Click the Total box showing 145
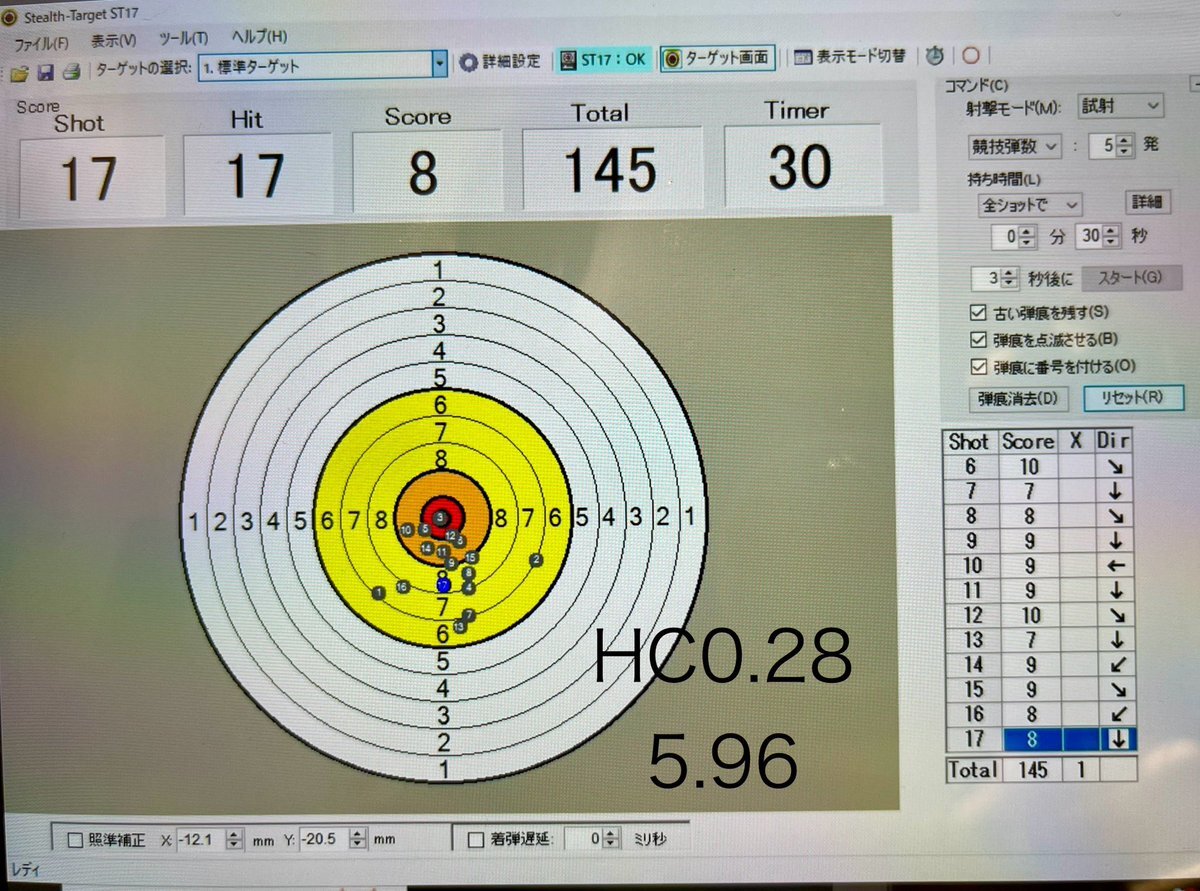Screen dimensions: 1200x891 coord(612,168)
